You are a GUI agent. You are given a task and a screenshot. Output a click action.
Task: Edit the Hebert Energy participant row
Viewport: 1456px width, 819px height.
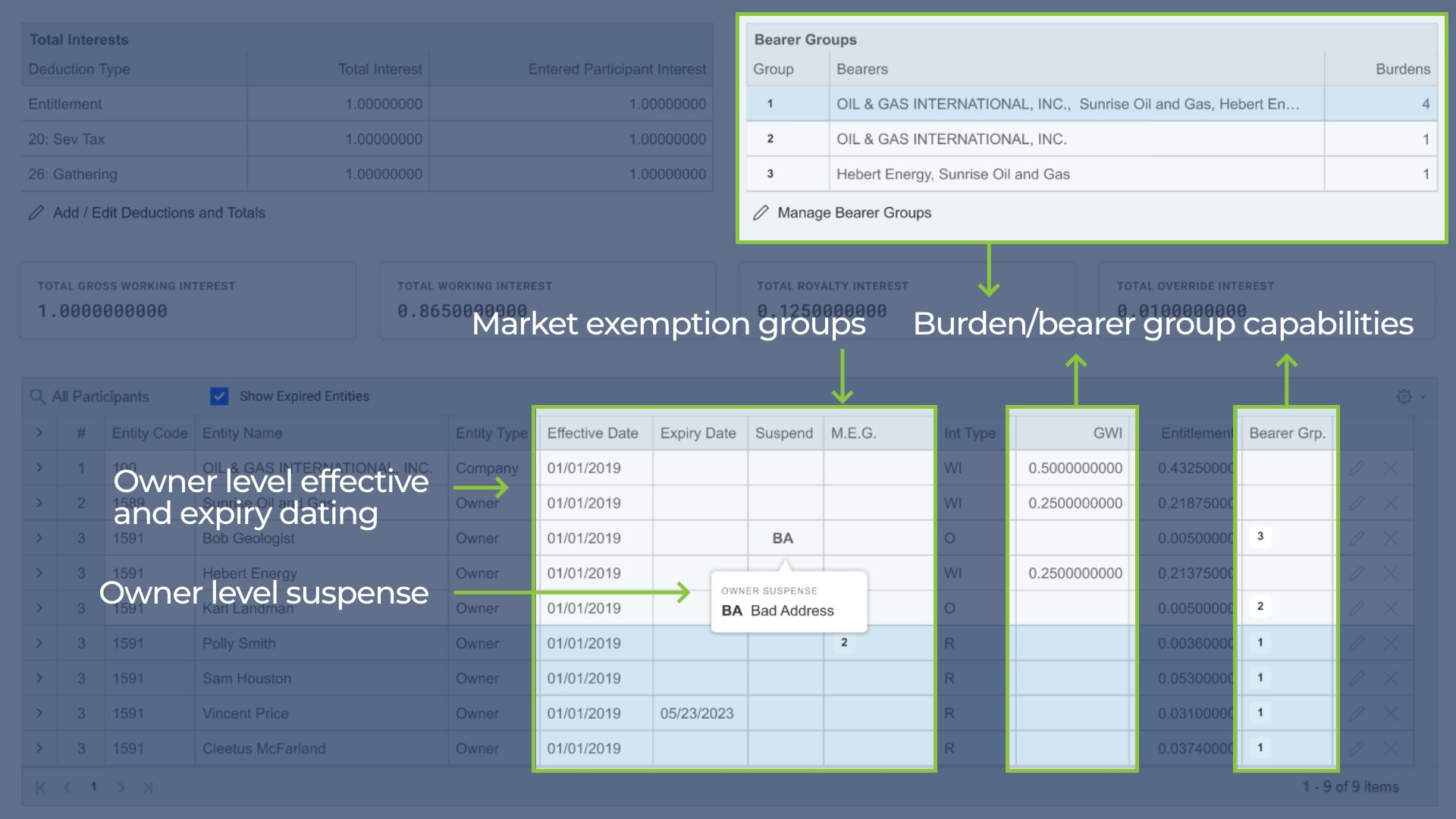point(1357,573)
